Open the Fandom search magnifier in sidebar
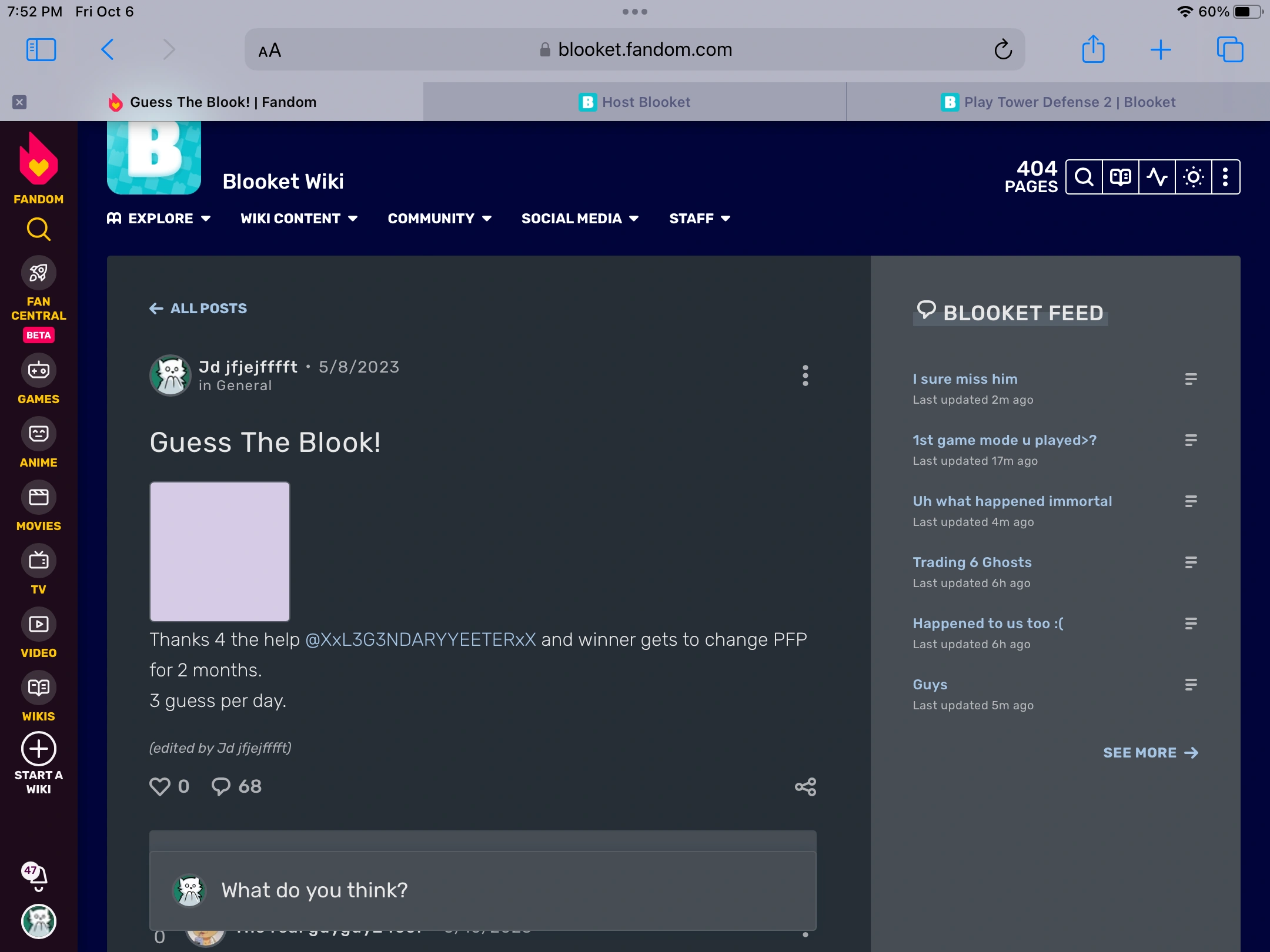This screenshot has height=952, width=1270. (38, 229)
